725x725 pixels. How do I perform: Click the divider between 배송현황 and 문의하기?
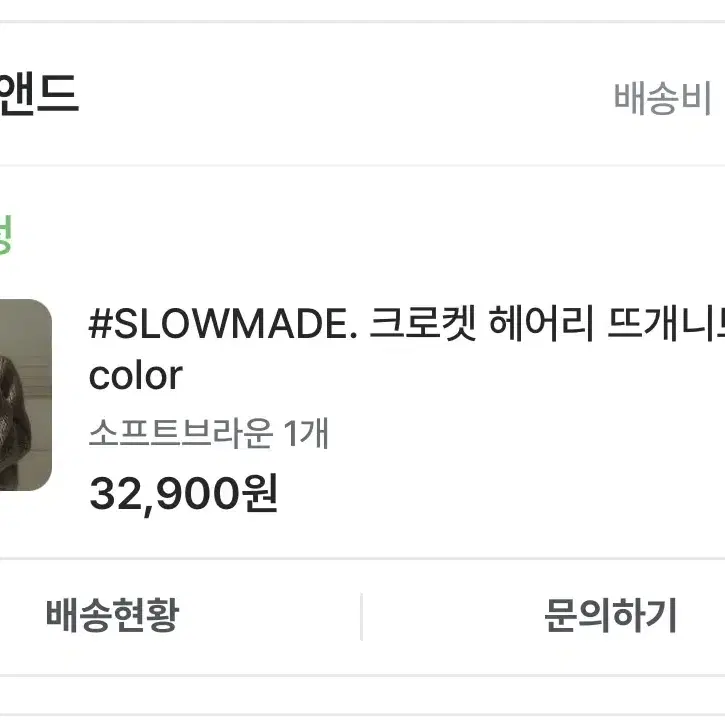[x=362, y=617]
